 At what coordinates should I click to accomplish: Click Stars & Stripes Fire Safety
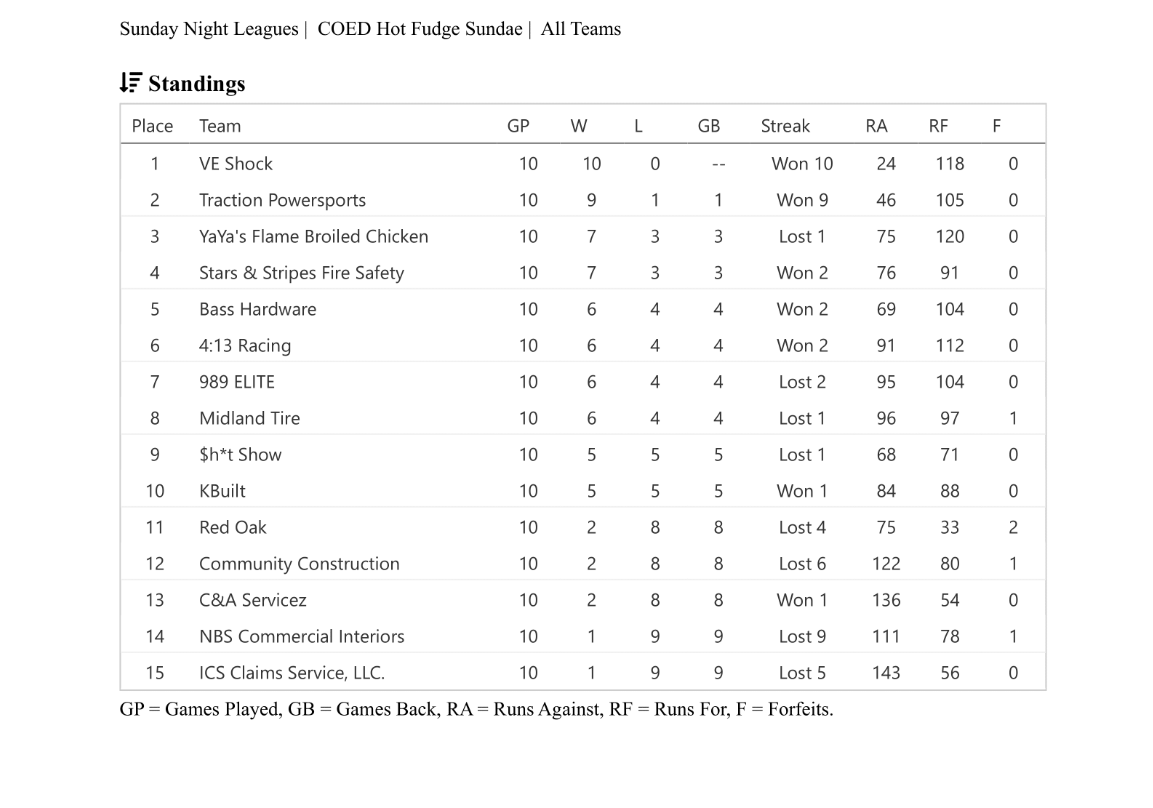click(x=301, y=273)
